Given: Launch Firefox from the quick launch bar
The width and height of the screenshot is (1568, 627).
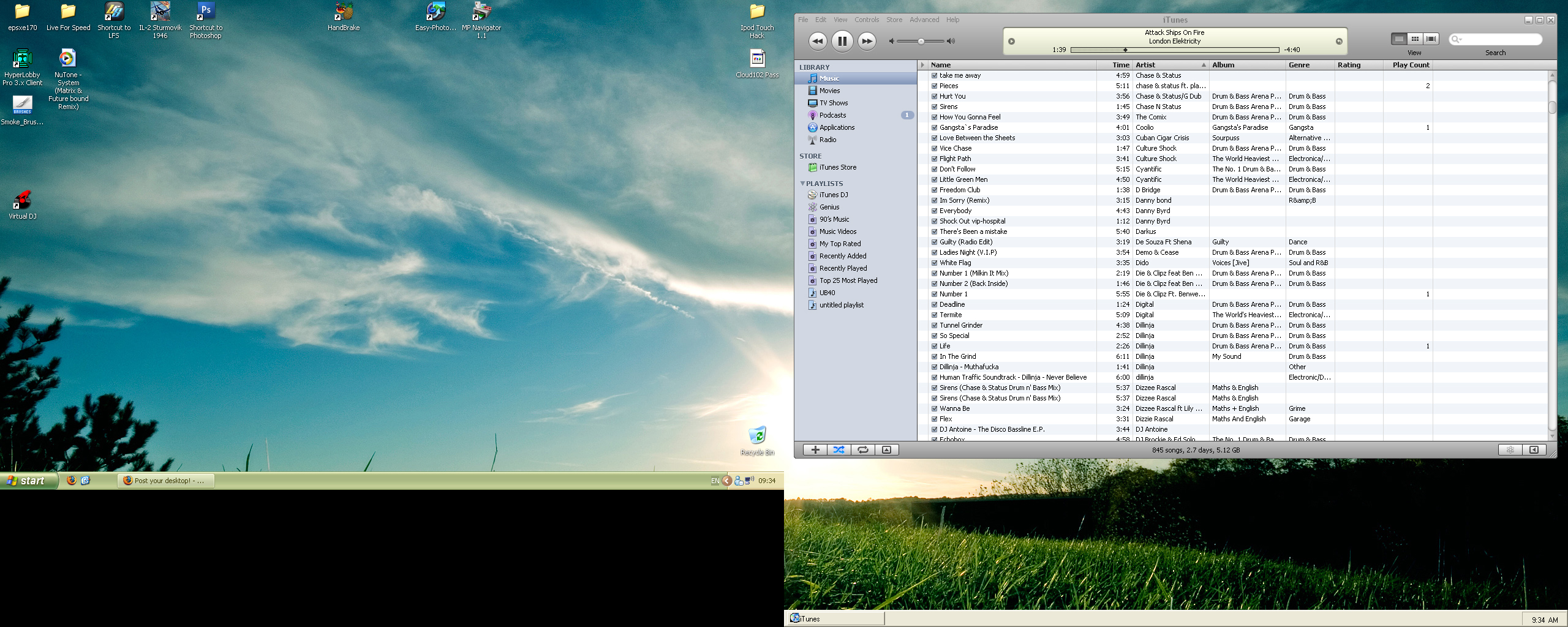Looking at the screenshot, I should click(72, 481).
